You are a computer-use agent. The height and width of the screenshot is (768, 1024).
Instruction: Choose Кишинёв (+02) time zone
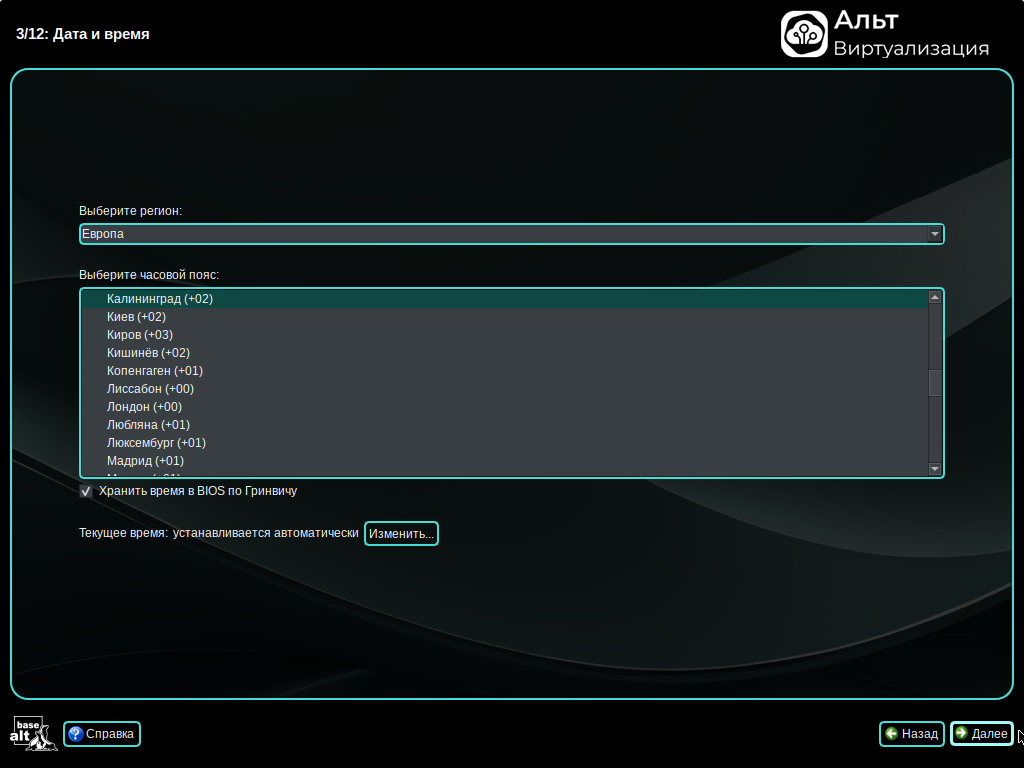(148, 353)
